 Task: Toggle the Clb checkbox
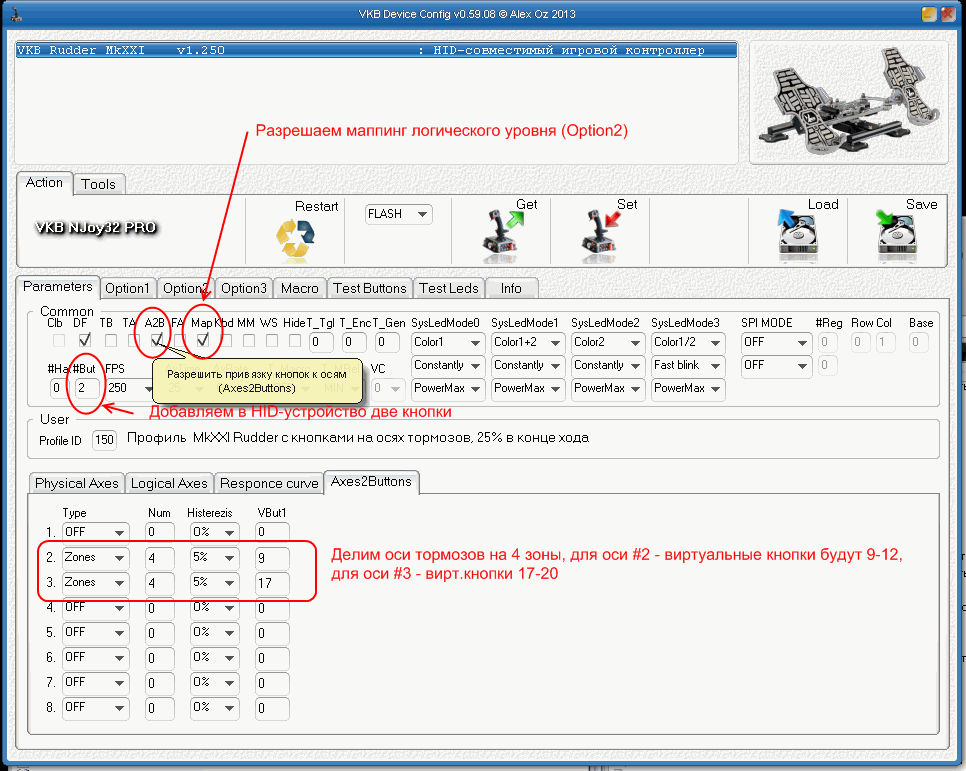click(59, 341)
